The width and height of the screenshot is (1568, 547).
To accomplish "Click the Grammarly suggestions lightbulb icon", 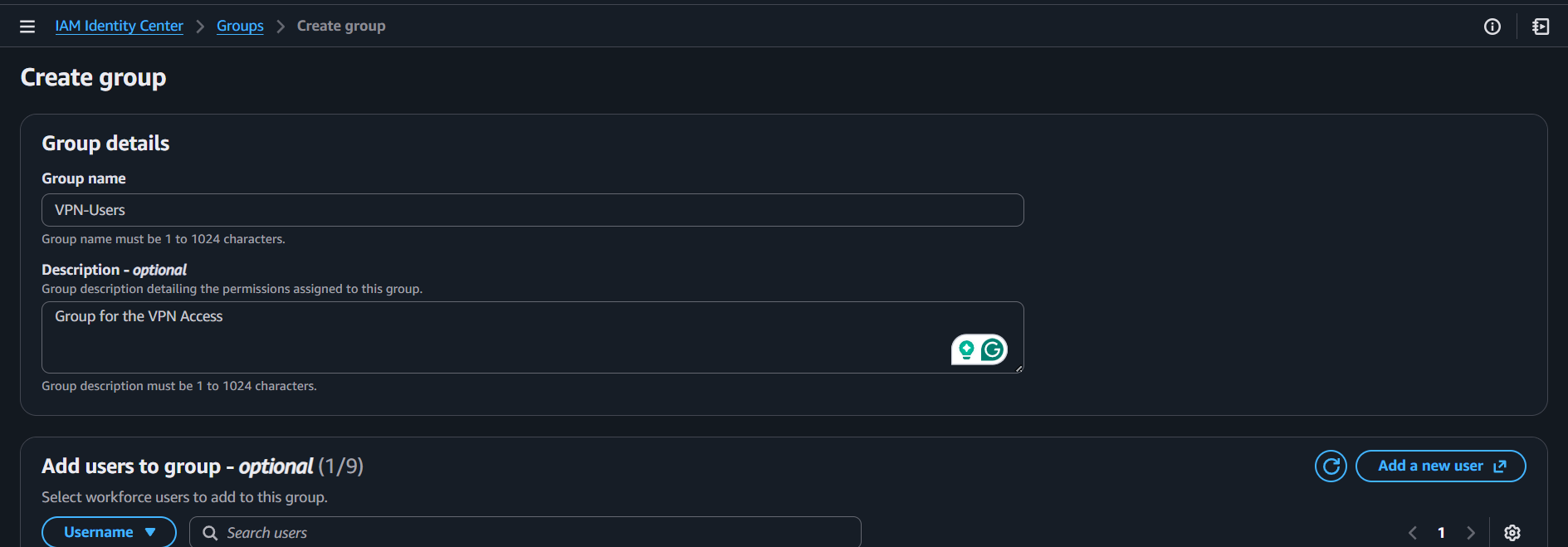I will [965, 349].
